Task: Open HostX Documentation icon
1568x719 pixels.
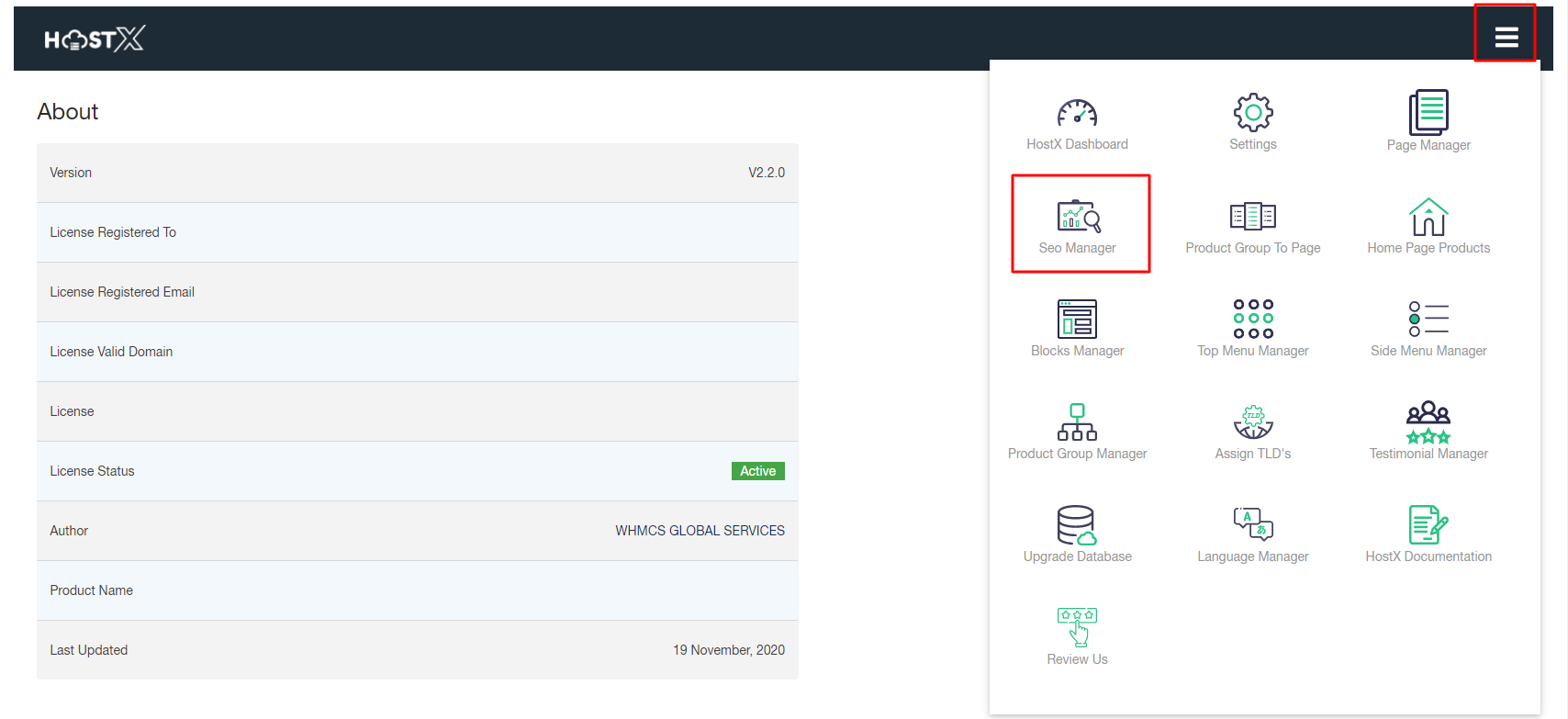Action: [x=1428, y=525]
